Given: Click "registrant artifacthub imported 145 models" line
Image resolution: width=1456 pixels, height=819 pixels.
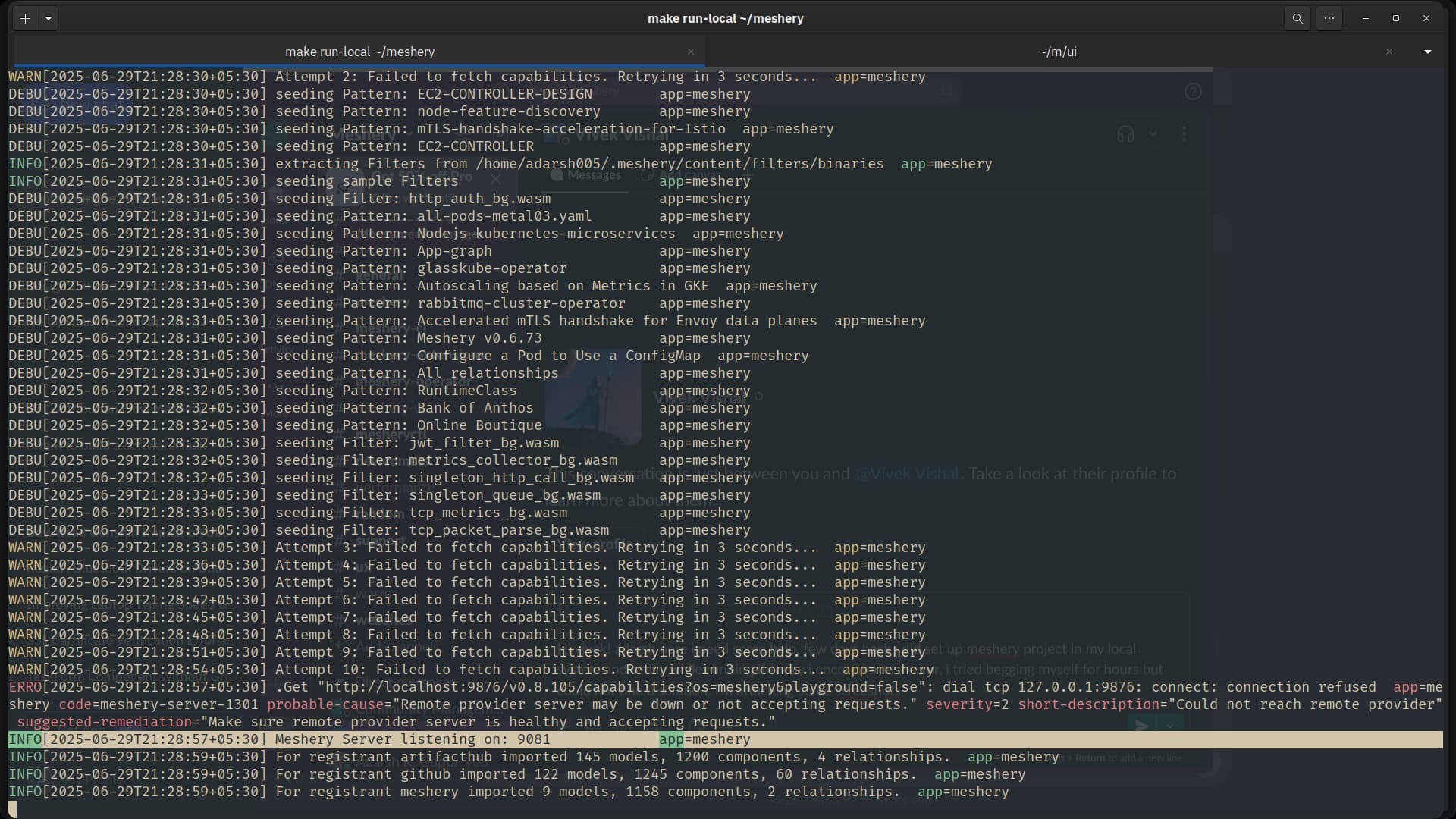Looking at the screenshot, I should (534, 757).
